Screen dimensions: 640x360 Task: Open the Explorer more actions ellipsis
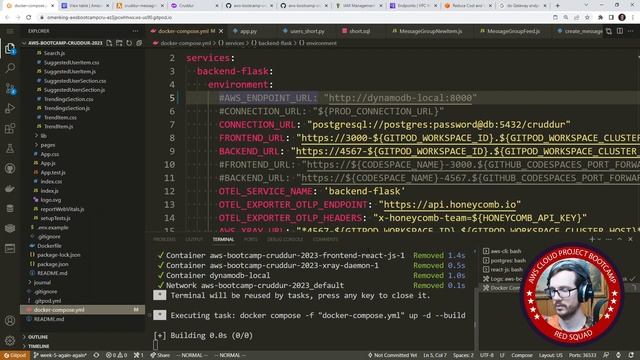tap(136, 31)
